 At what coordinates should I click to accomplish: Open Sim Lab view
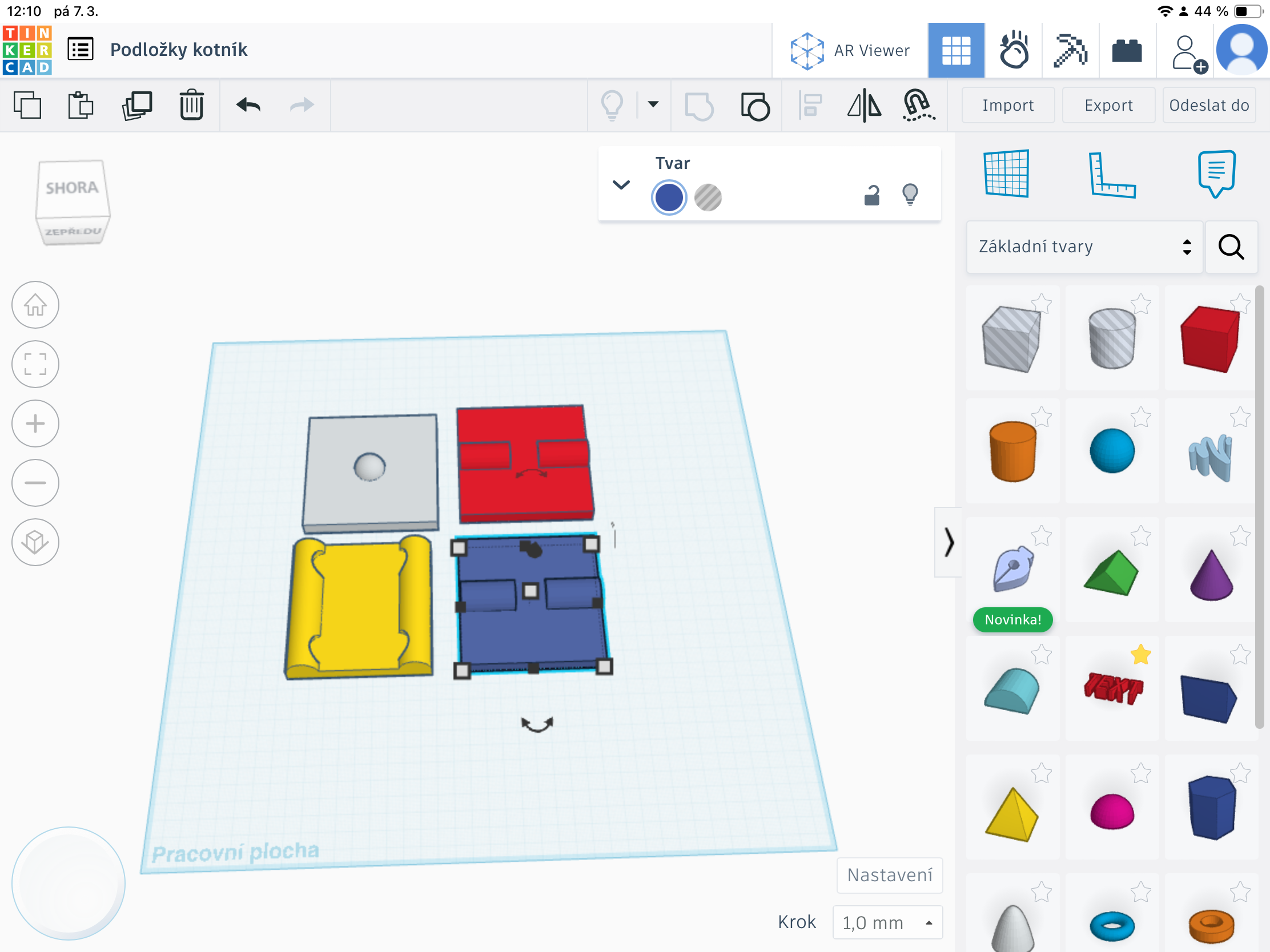(1014, 50)
